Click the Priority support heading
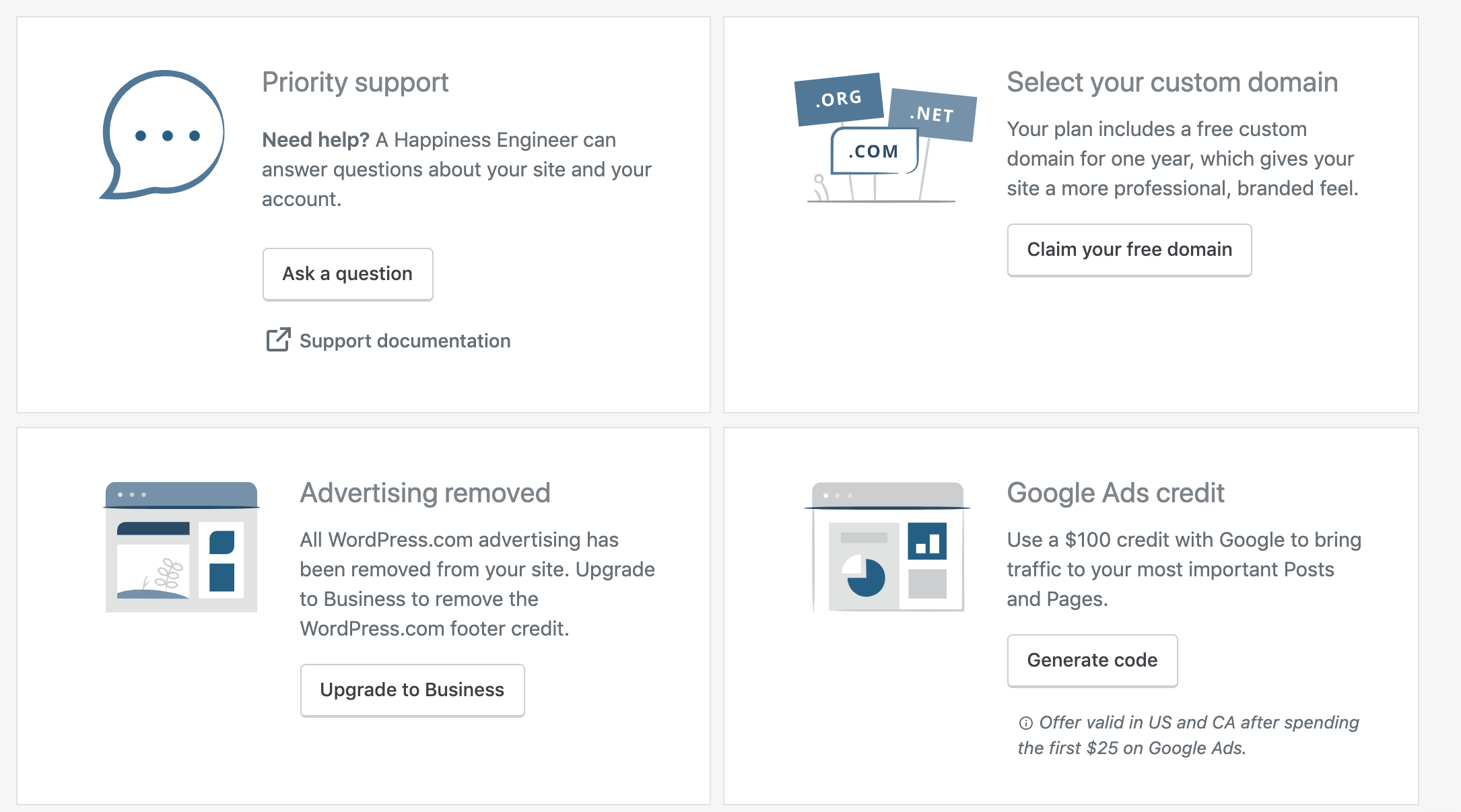The image size is (1461, 812). pos(355,83)
